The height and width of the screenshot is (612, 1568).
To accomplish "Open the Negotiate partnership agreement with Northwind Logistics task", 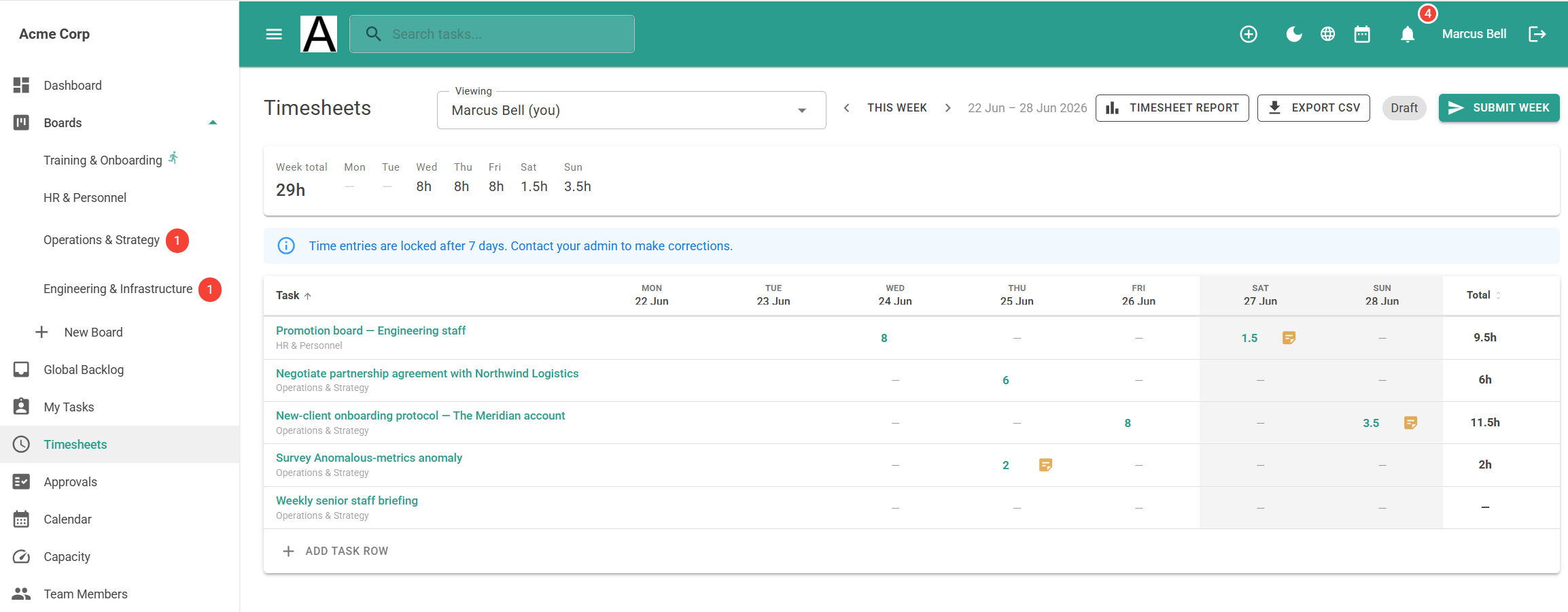I will tap(428, 373).
